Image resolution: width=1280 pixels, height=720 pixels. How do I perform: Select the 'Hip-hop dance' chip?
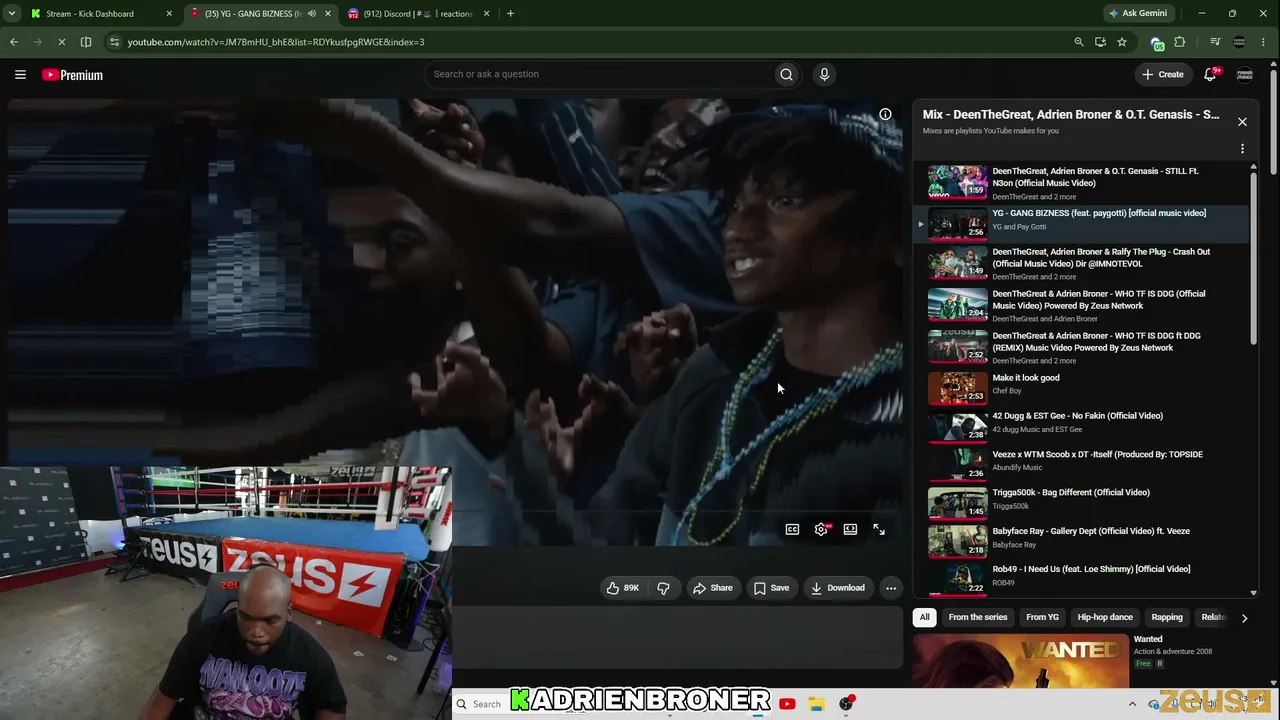1105,617
